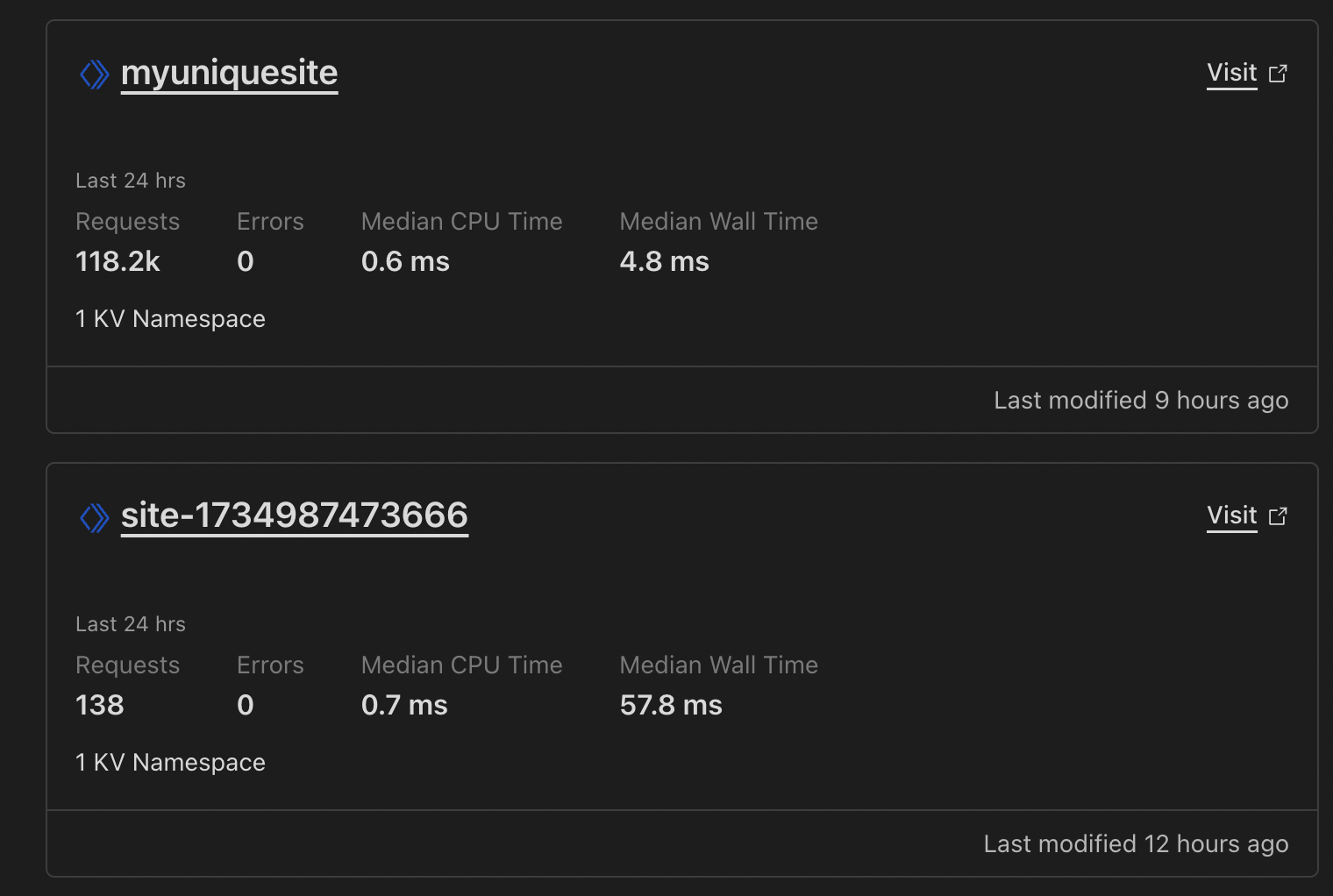Open the myuniquesite worker link
1333x896 pixels.
[x=229, y=73]
